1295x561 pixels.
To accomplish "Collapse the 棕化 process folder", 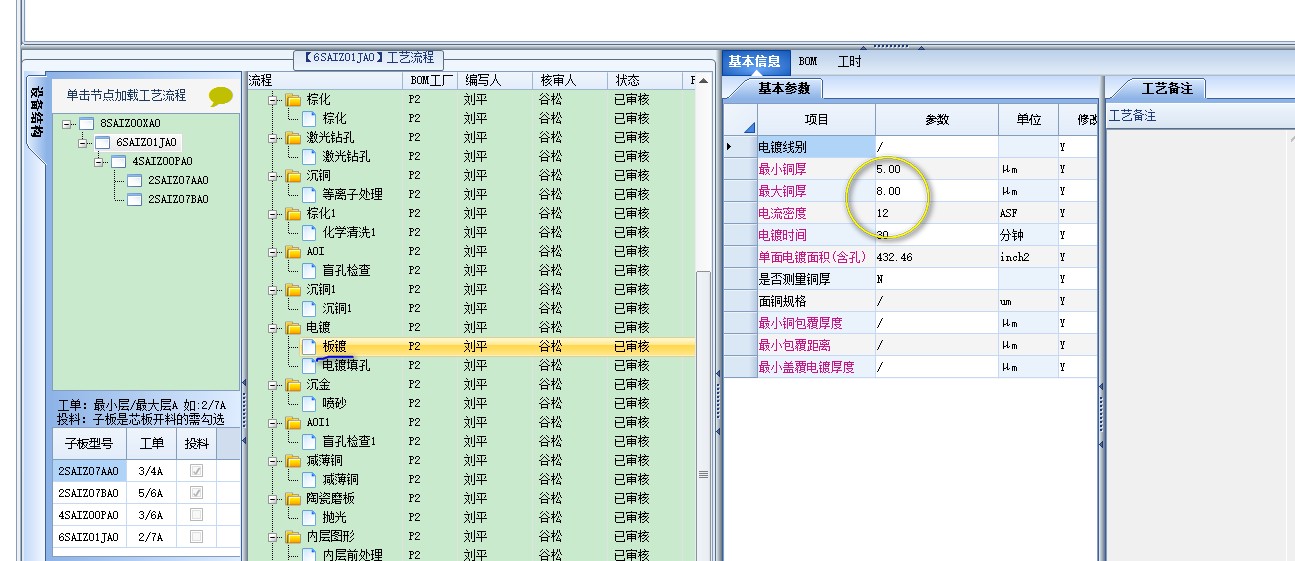I will [x=272, y=100].
